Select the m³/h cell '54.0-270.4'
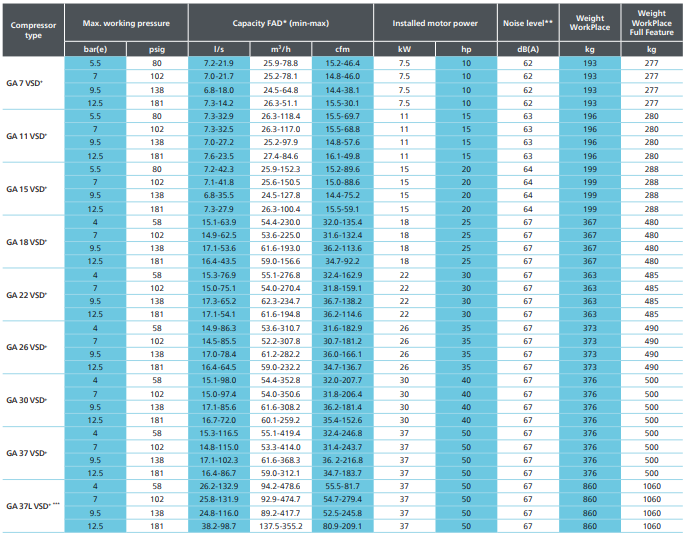689x538 pixels. point(281,288)
